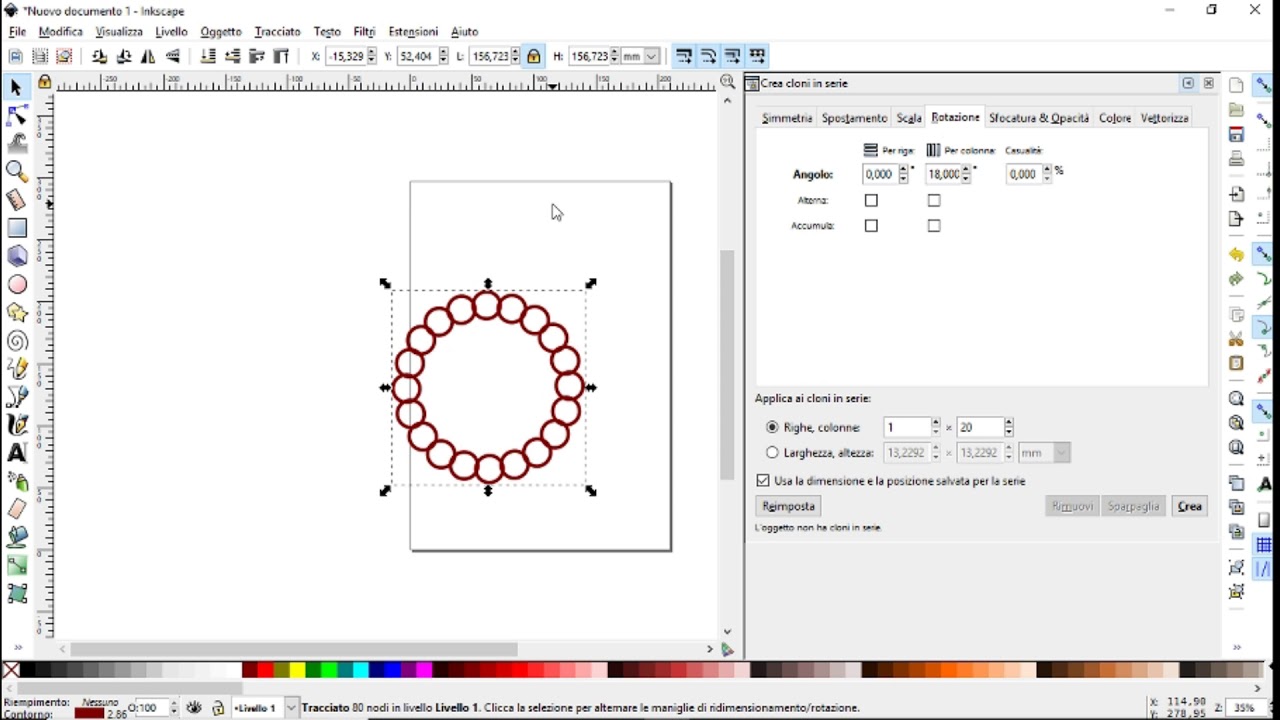Click the opacity O: input field
Image resolution: width=1280 pixels, height=720 pixels.
click(152, 708)
